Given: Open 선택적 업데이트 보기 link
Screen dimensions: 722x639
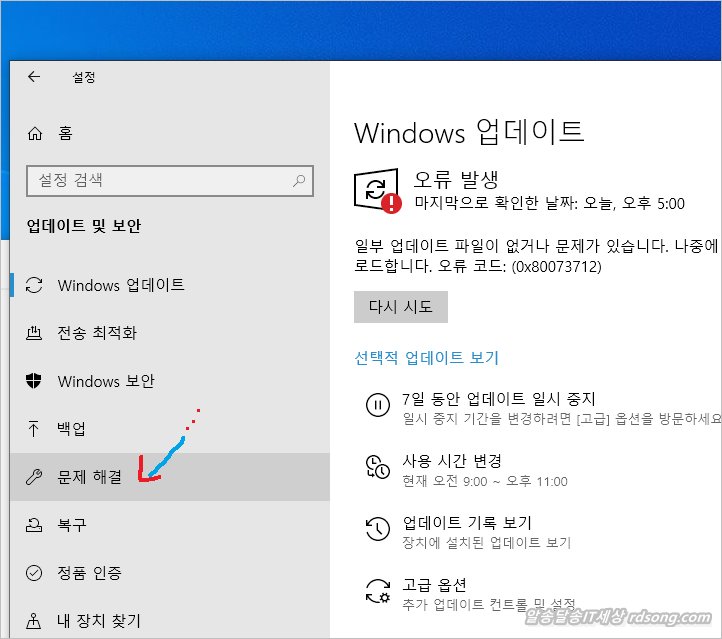Looking at the screenshot, I should pos(426,358).
